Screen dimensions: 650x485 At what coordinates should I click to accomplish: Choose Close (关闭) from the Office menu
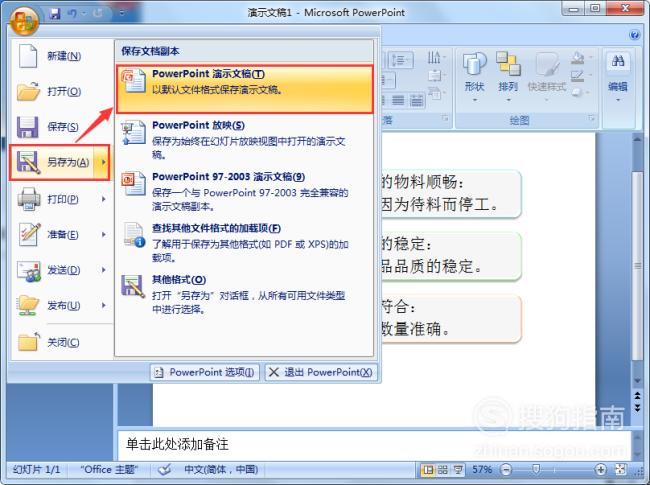pyautogui.click(x=61, y=342)
